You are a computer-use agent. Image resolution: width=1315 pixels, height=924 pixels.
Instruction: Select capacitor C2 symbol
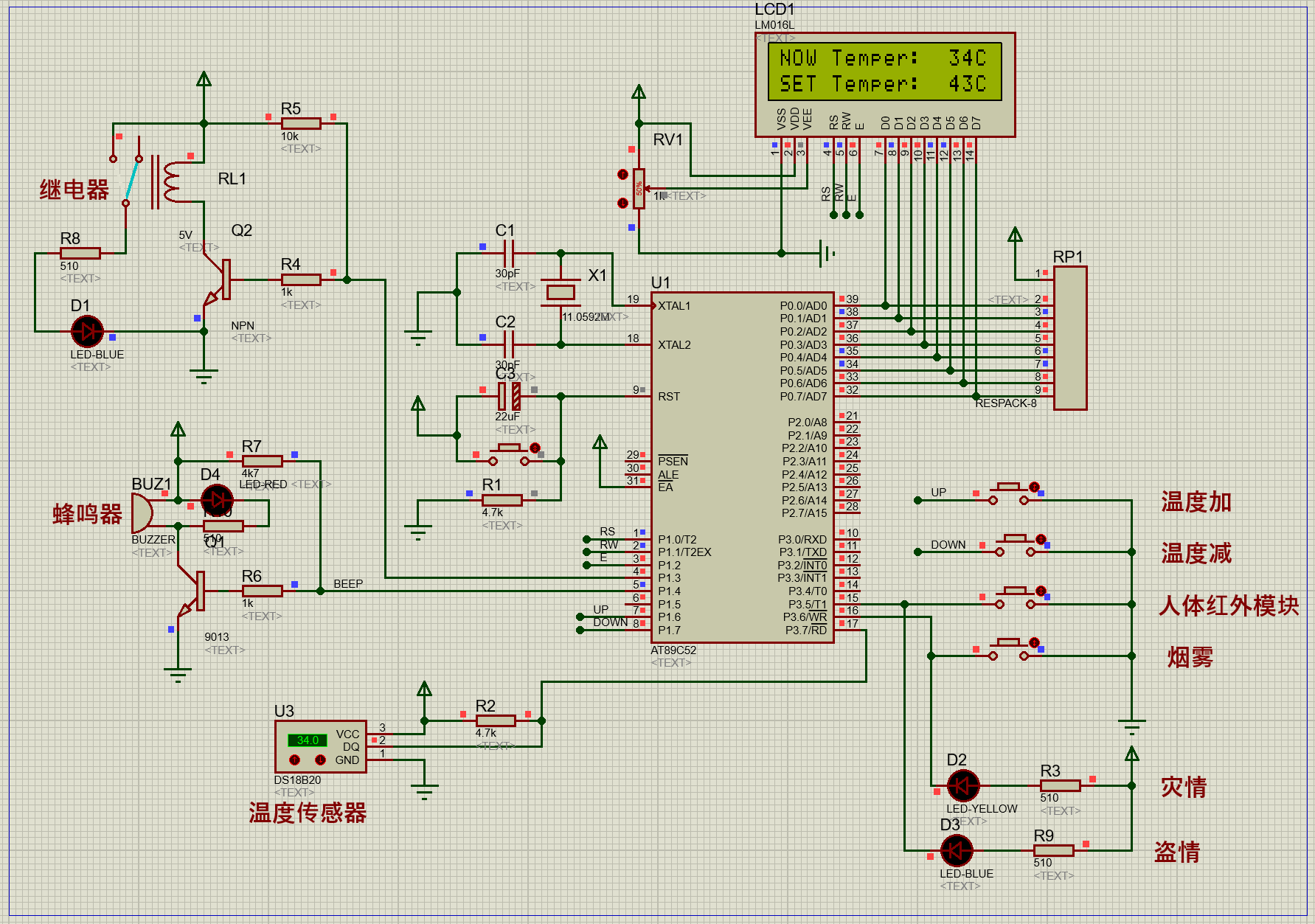click(508, 344)
